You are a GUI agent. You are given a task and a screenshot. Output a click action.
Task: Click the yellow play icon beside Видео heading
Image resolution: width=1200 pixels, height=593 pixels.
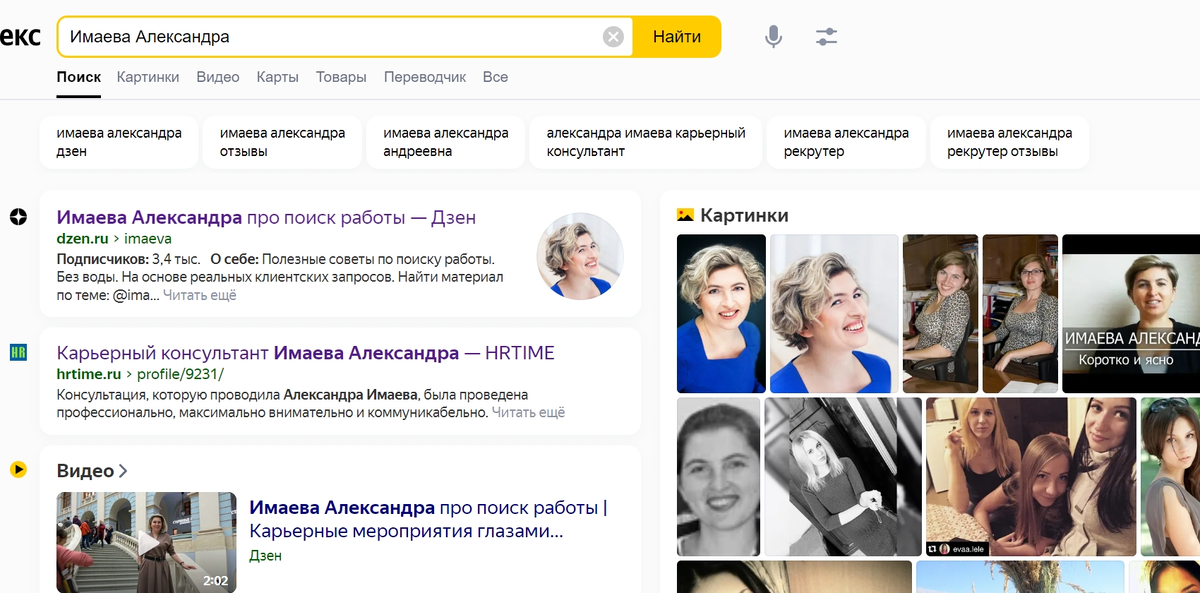click(x=18, y=470)
